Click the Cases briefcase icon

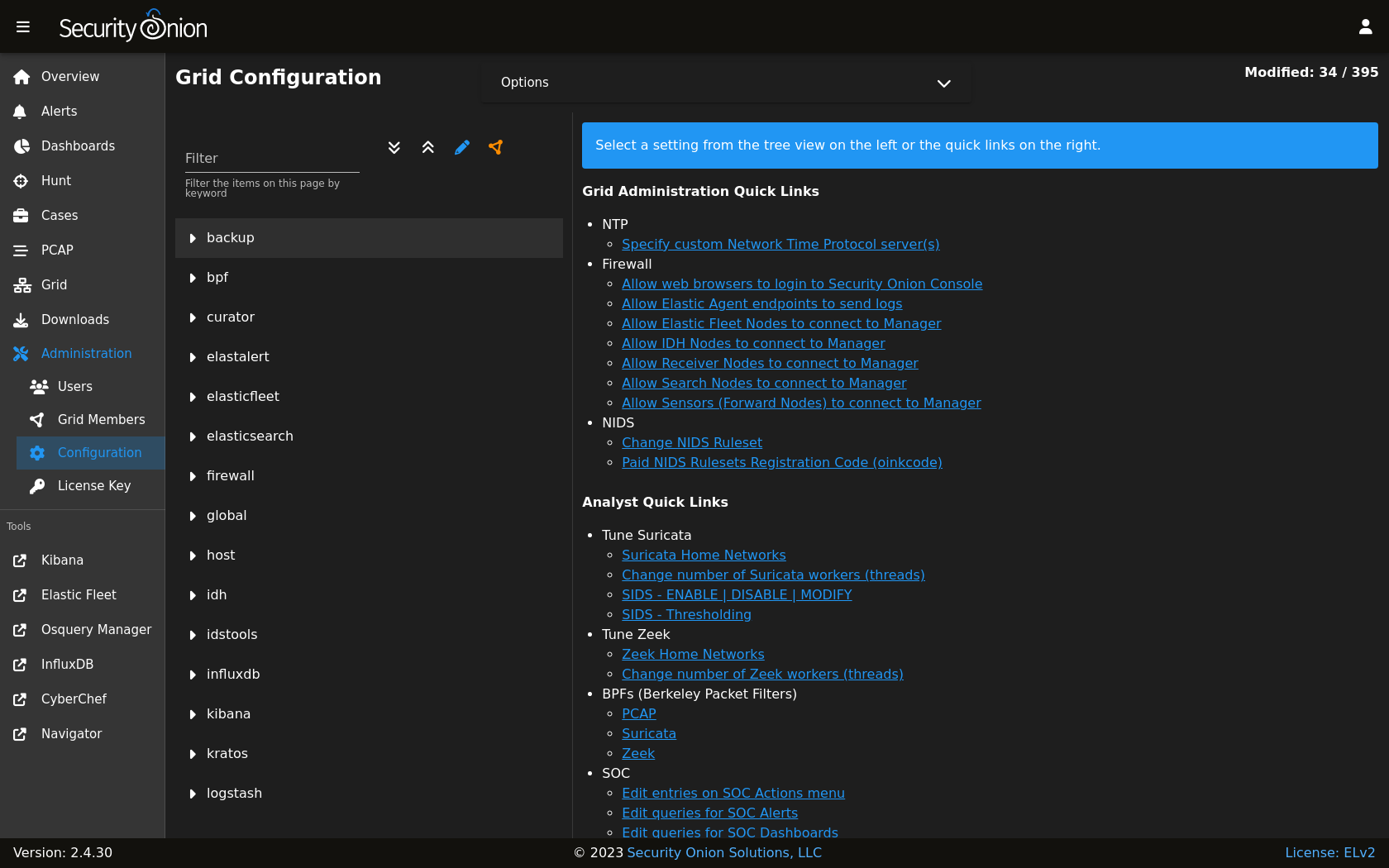pyautogui.click(x=21, y=216)
